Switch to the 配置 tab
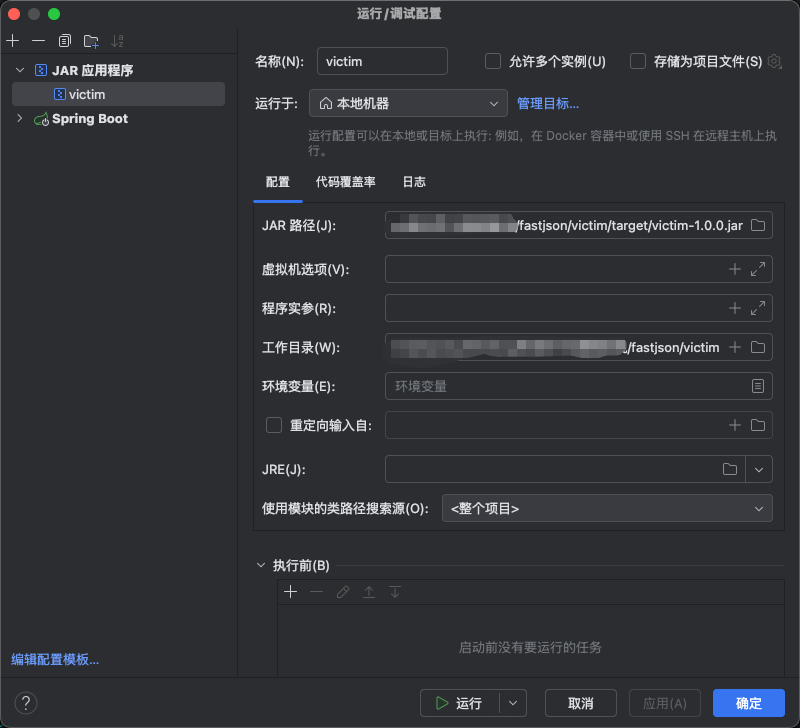This screenshot has height=728, width=800. tap(278, 182)
